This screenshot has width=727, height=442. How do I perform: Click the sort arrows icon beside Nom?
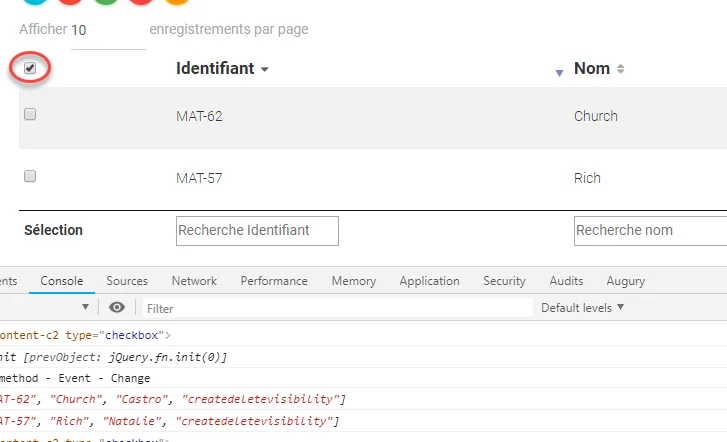point(620,69)
